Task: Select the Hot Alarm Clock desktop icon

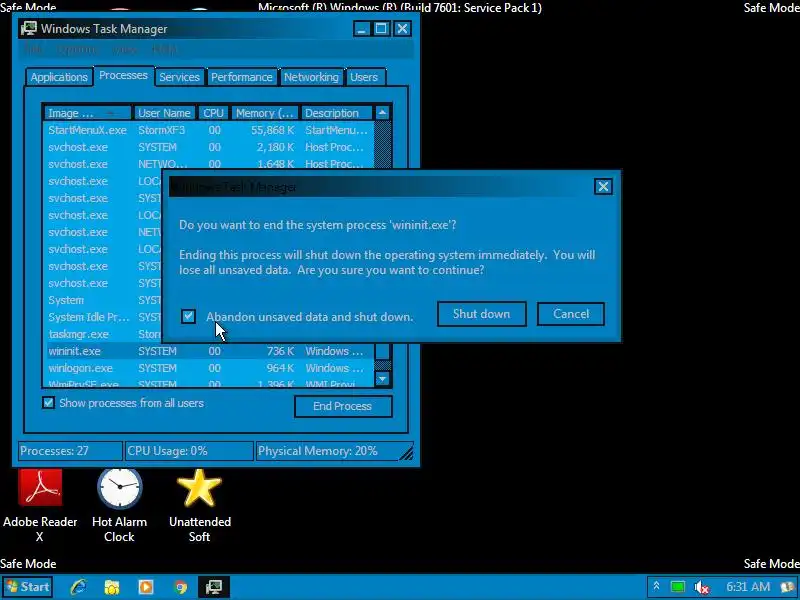Action: pos(119,506)
